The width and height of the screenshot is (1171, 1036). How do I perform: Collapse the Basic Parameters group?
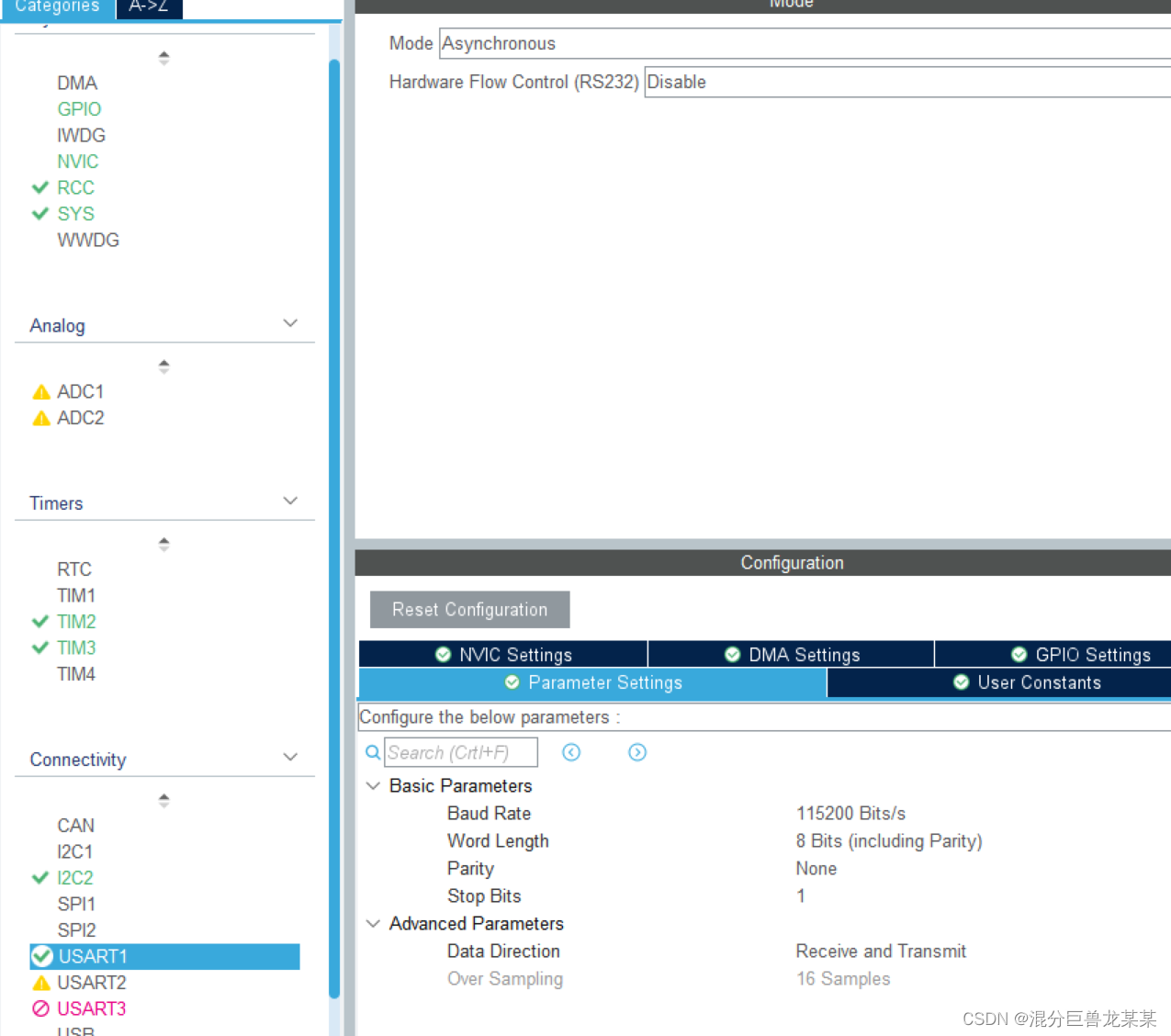[373, 786]
